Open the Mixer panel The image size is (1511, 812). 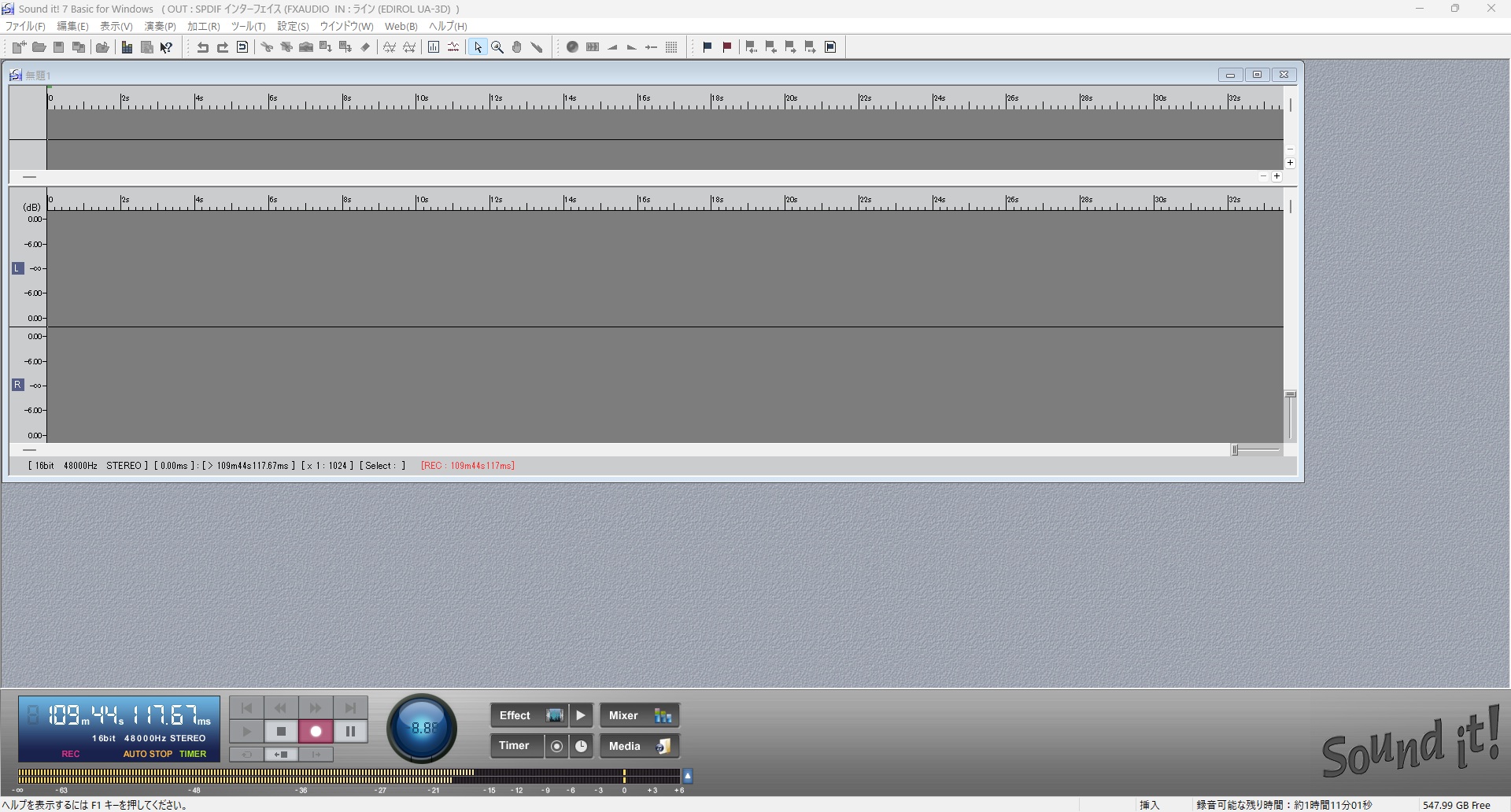tap(640, 715)
